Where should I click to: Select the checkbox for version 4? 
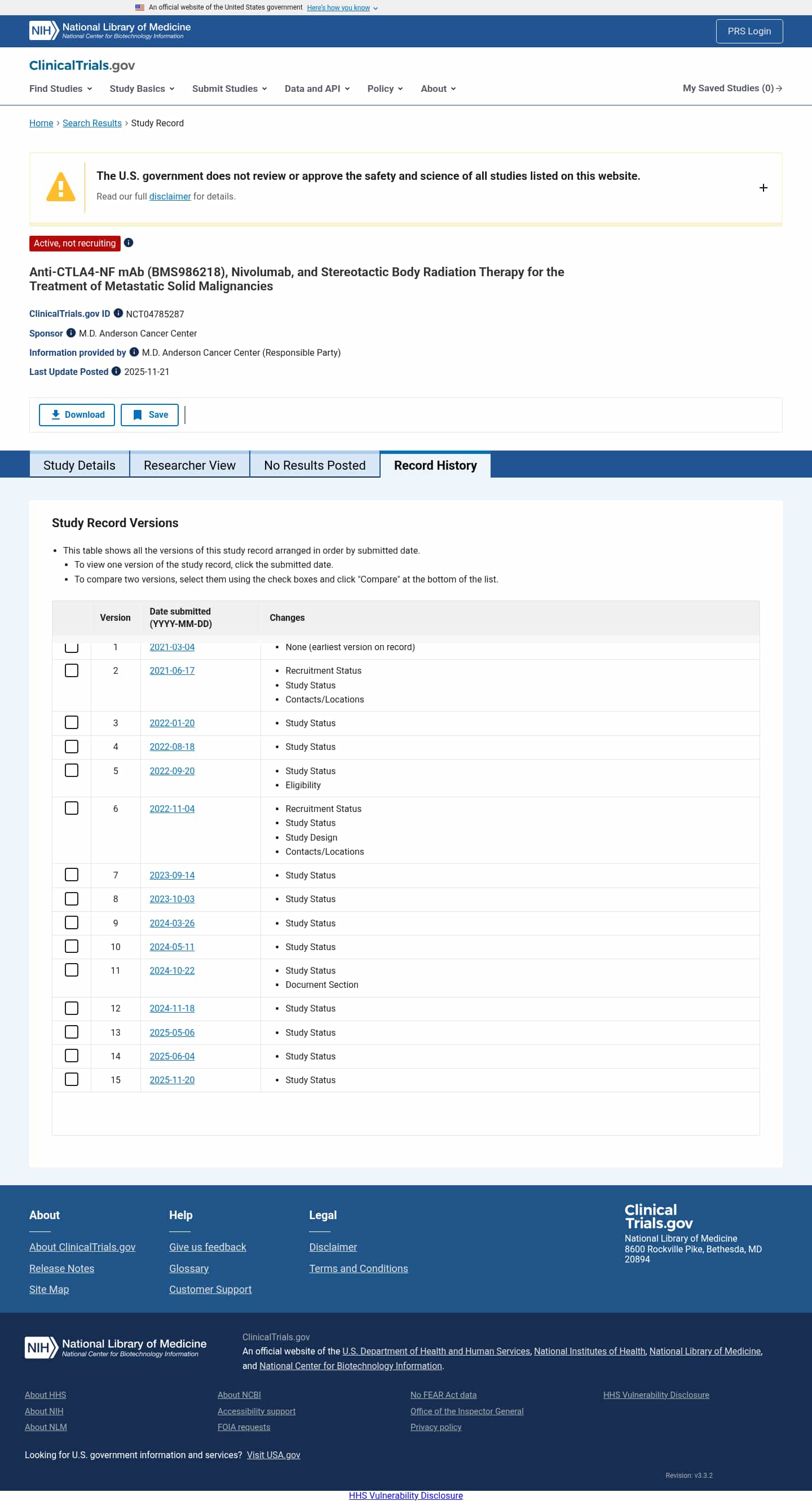(x=72, y=747)
